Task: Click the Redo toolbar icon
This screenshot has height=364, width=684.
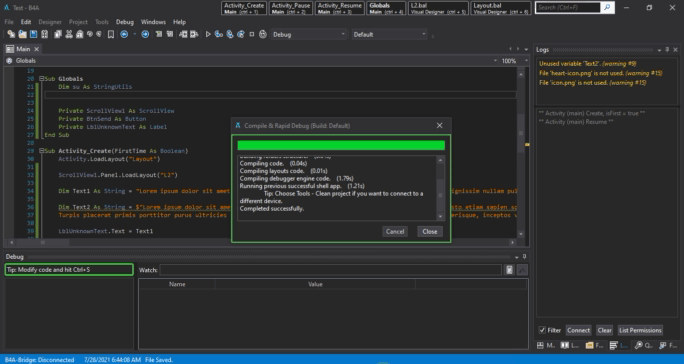Action: tap(99, 34)
